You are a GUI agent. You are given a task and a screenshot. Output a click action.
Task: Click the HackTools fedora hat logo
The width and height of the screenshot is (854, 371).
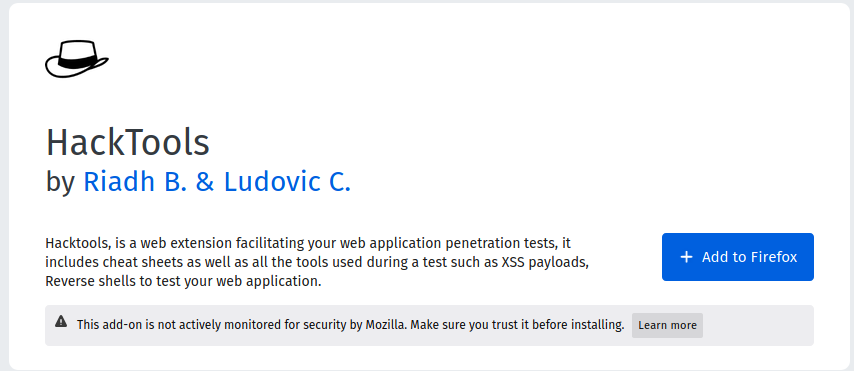[77, 59]
